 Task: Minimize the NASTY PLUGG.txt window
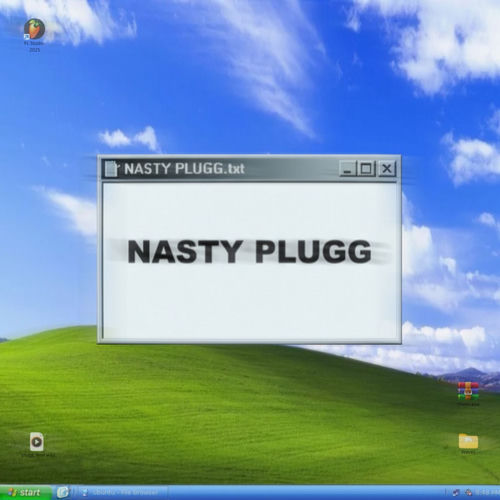pos(348,169)
